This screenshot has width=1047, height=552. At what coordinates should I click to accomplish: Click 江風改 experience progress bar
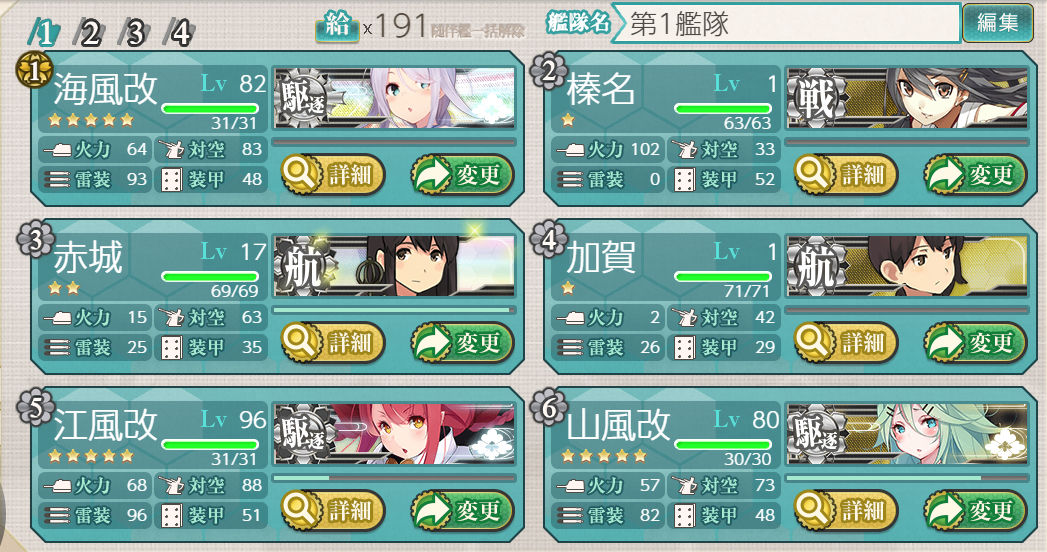point(394,478)
